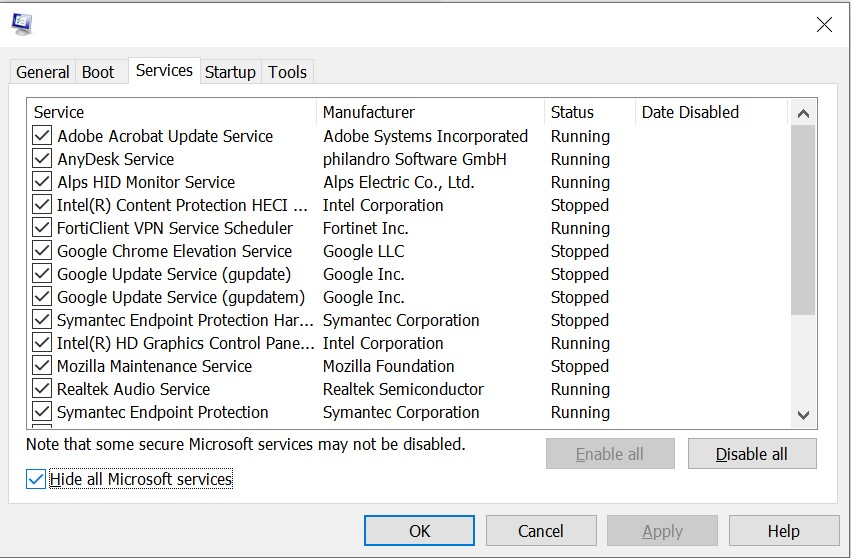Sort list by Manufacturer column header
The width and height of the screenshot is (851, 558).
[x=430, y=112]
